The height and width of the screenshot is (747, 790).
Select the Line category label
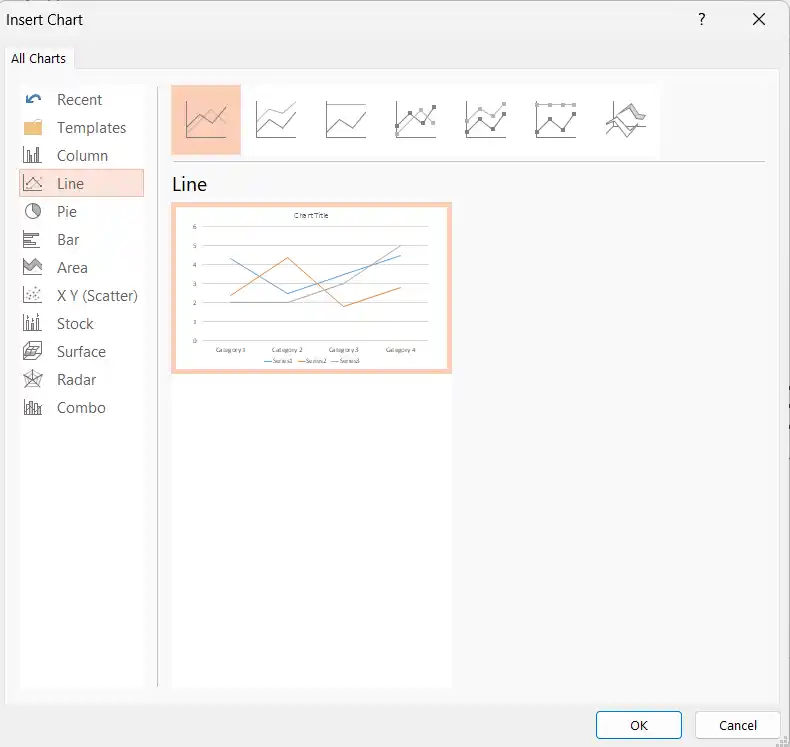coord(71,184)
